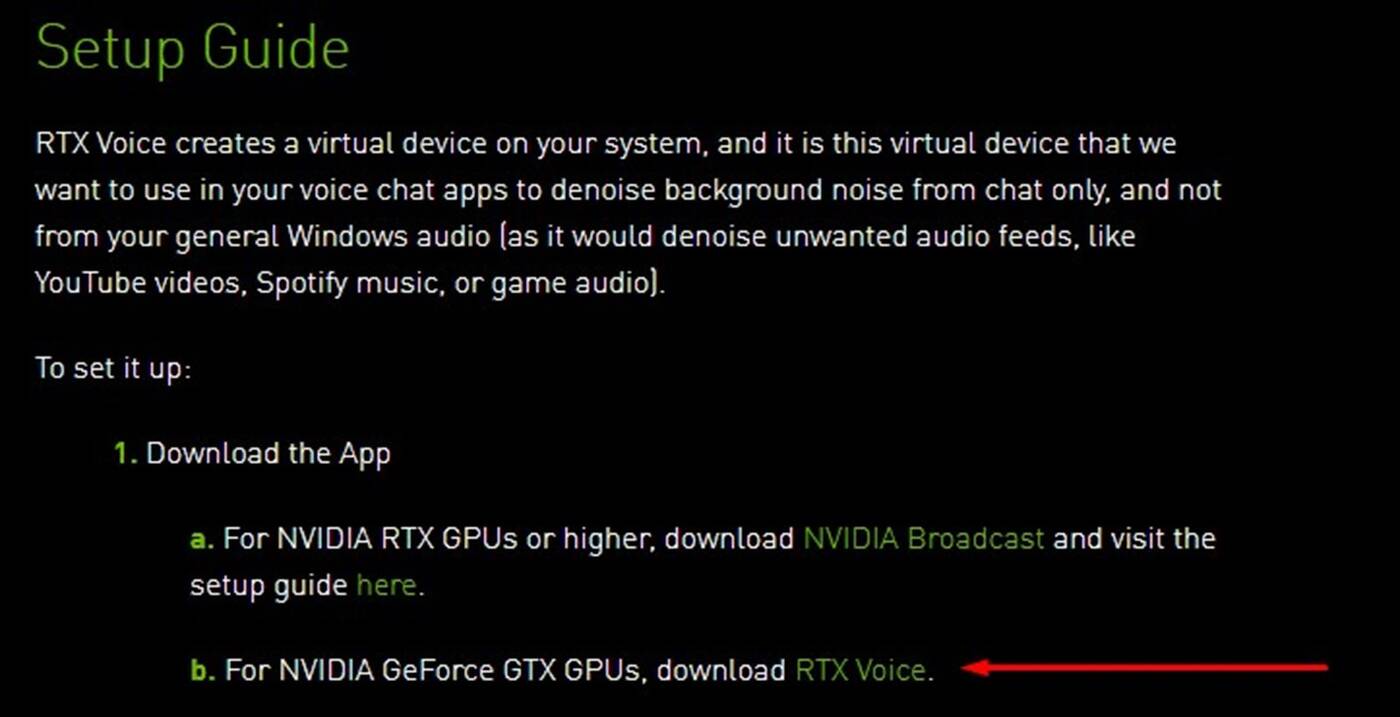Click the green "1." list number
Viewport: 1400px width, 717px height.
tap(125, 453)
